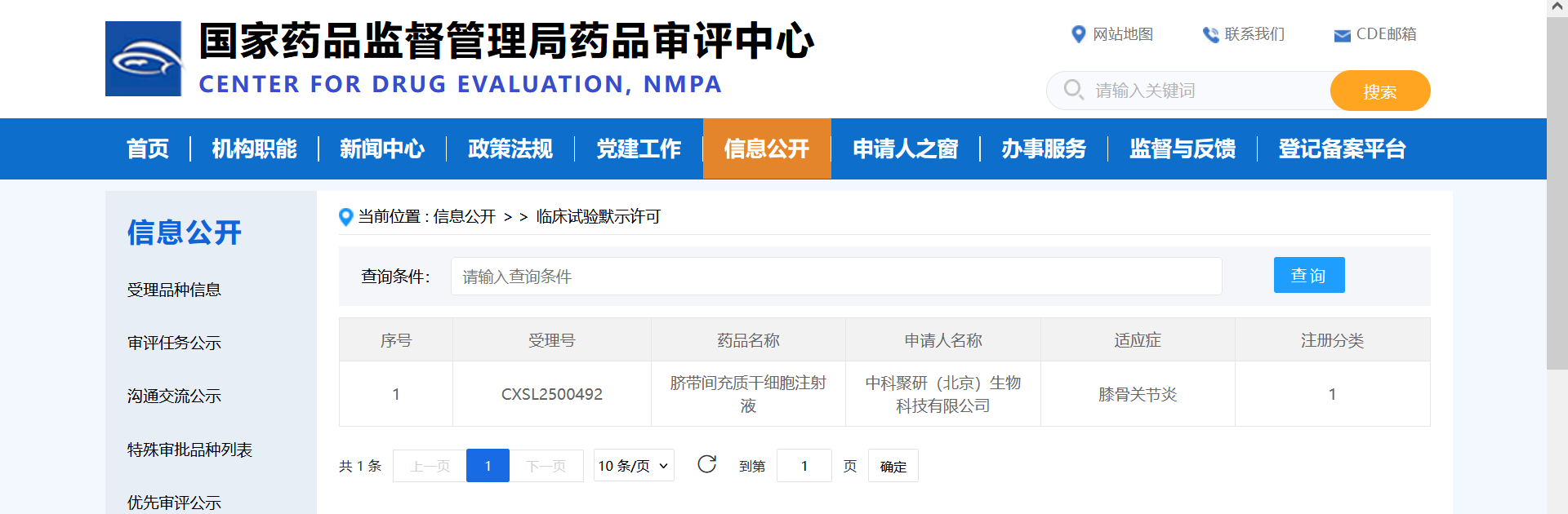Click the orange 搜索 button
The height and width of the screenshot is (514, 1568).
click(1380, 91)
